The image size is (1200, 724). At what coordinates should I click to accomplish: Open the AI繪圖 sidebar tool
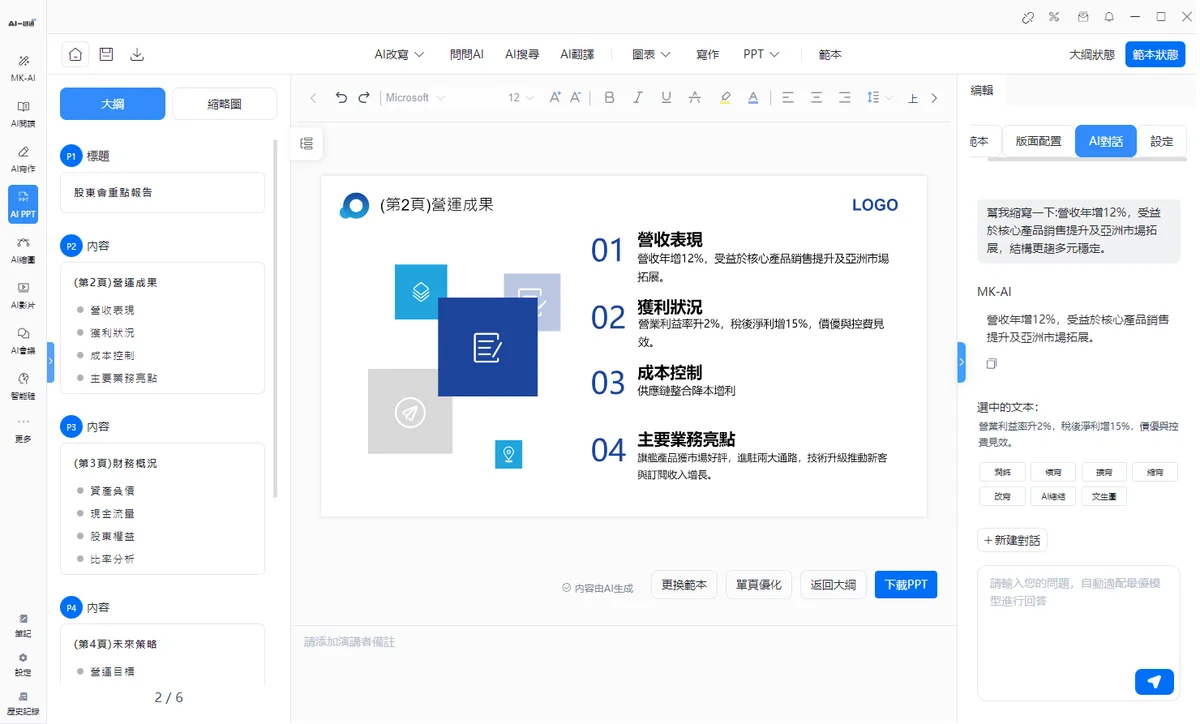click(x=23, y=250)
